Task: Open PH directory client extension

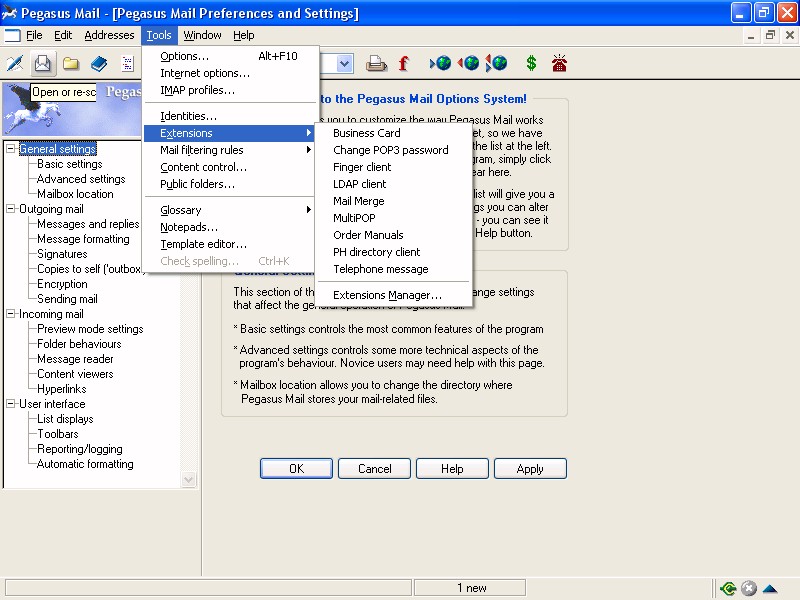Action: click(x=393, y=252)
